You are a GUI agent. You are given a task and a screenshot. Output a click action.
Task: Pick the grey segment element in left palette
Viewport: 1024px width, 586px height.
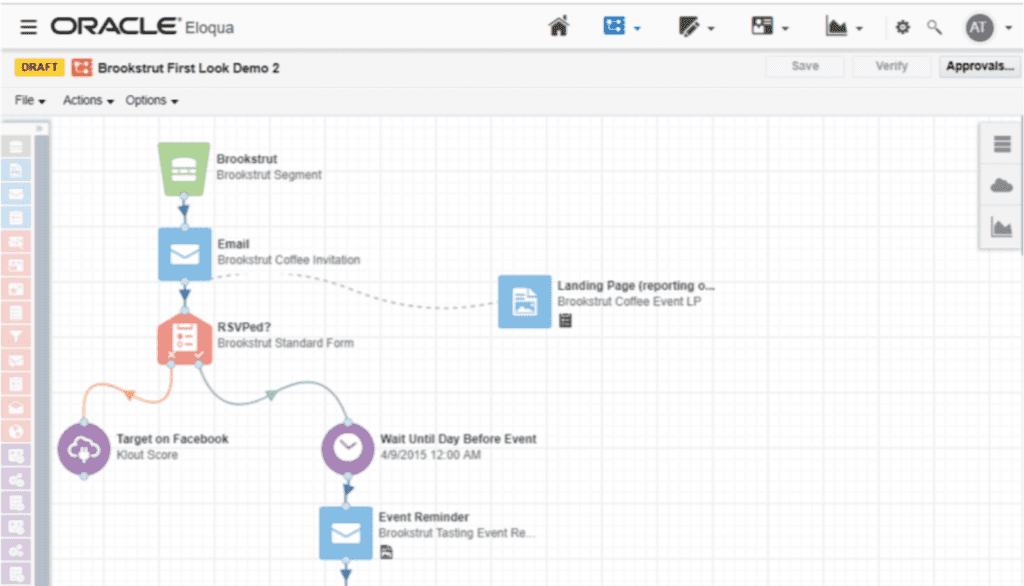16,148
